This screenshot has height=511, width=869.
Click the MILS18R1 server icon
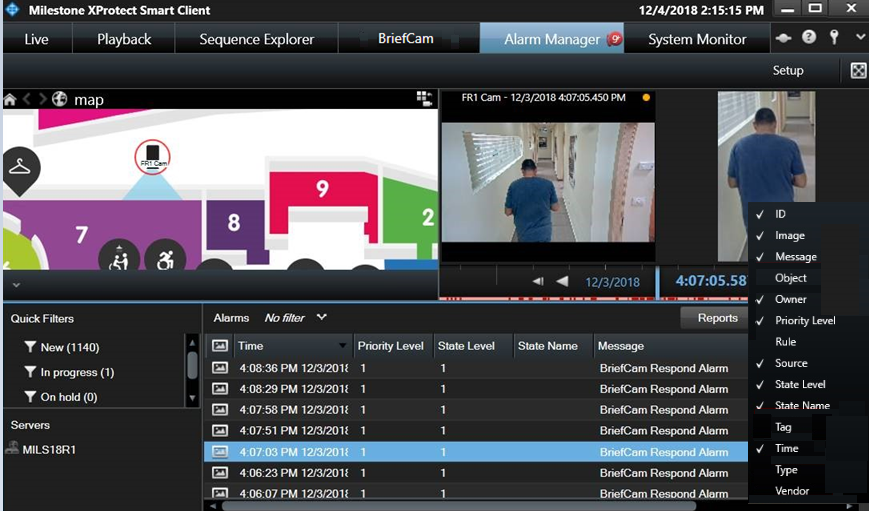(12, 448)
